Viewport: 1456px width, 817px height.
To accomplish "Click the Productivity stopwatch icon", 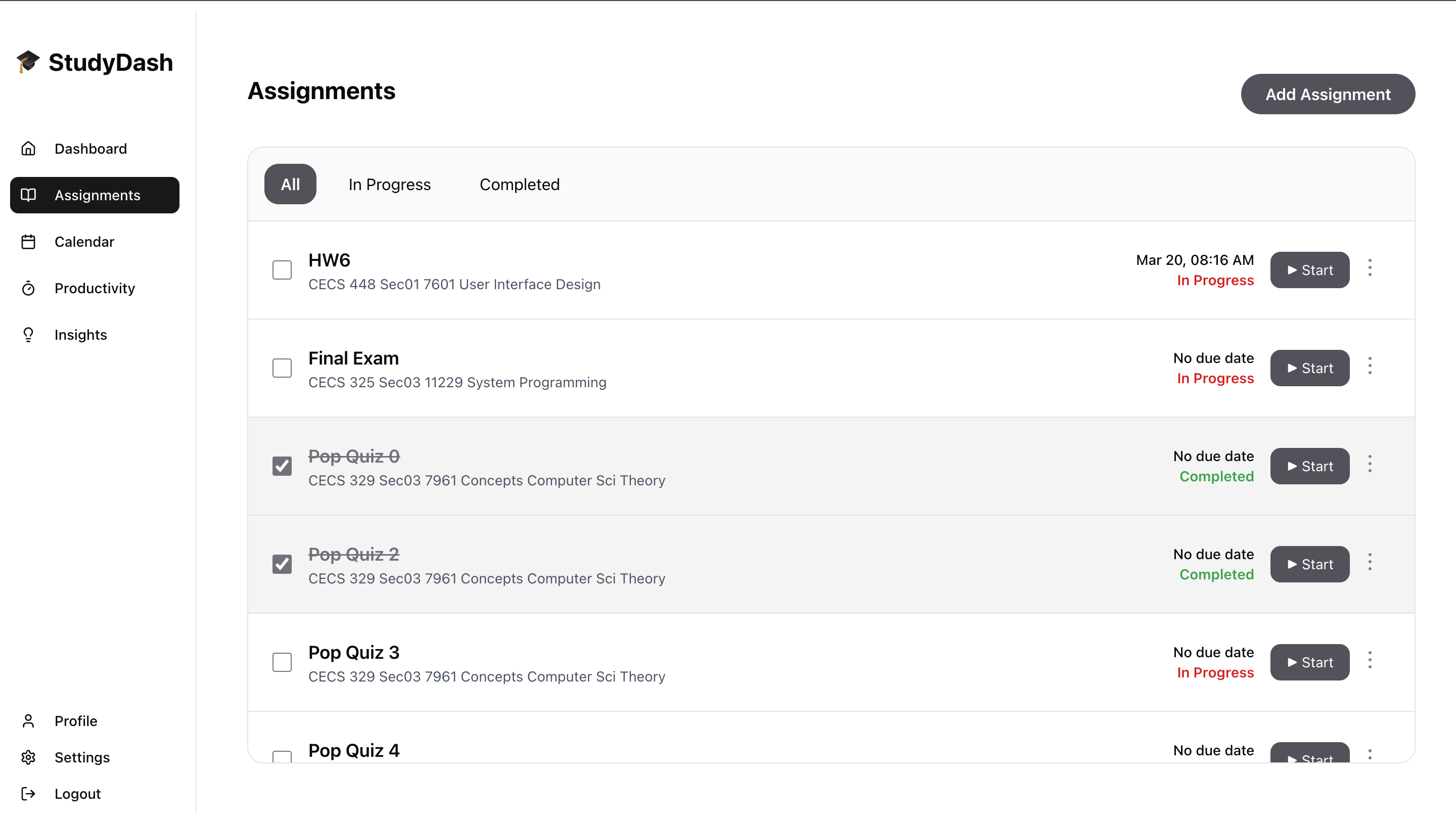I will [28, 288].
